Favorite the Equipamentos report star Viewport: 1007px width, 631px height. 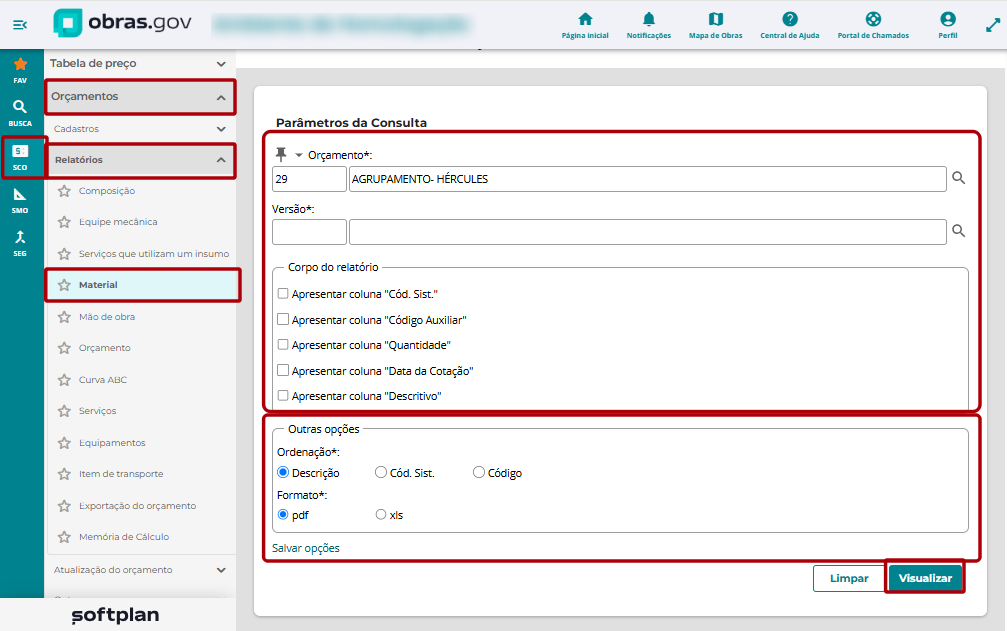[64, 442]
